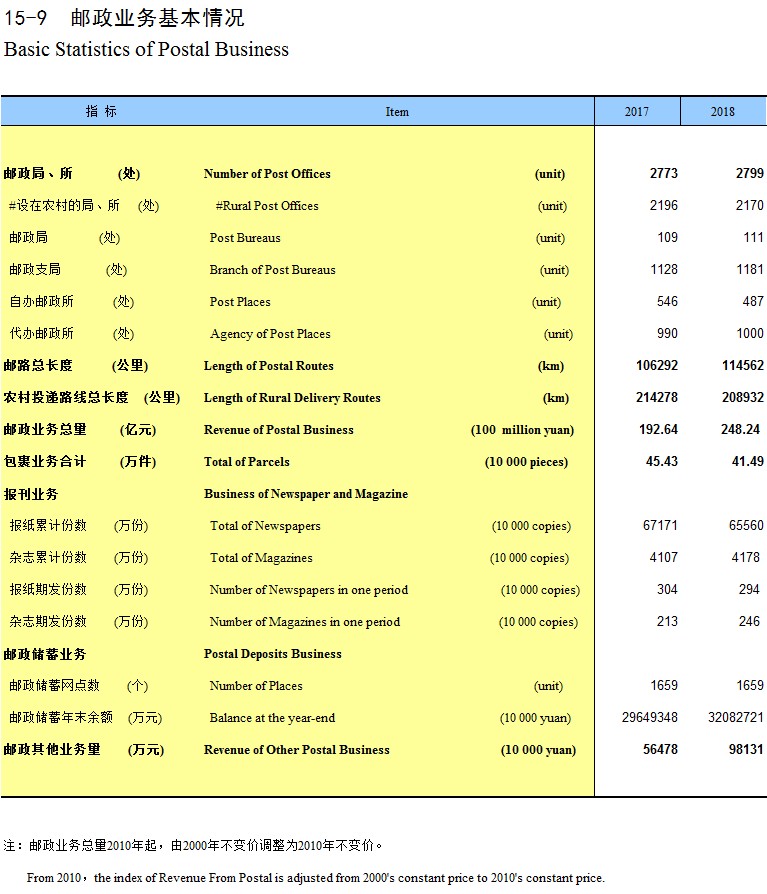Select the value 56478

click(x=660, y=749)
